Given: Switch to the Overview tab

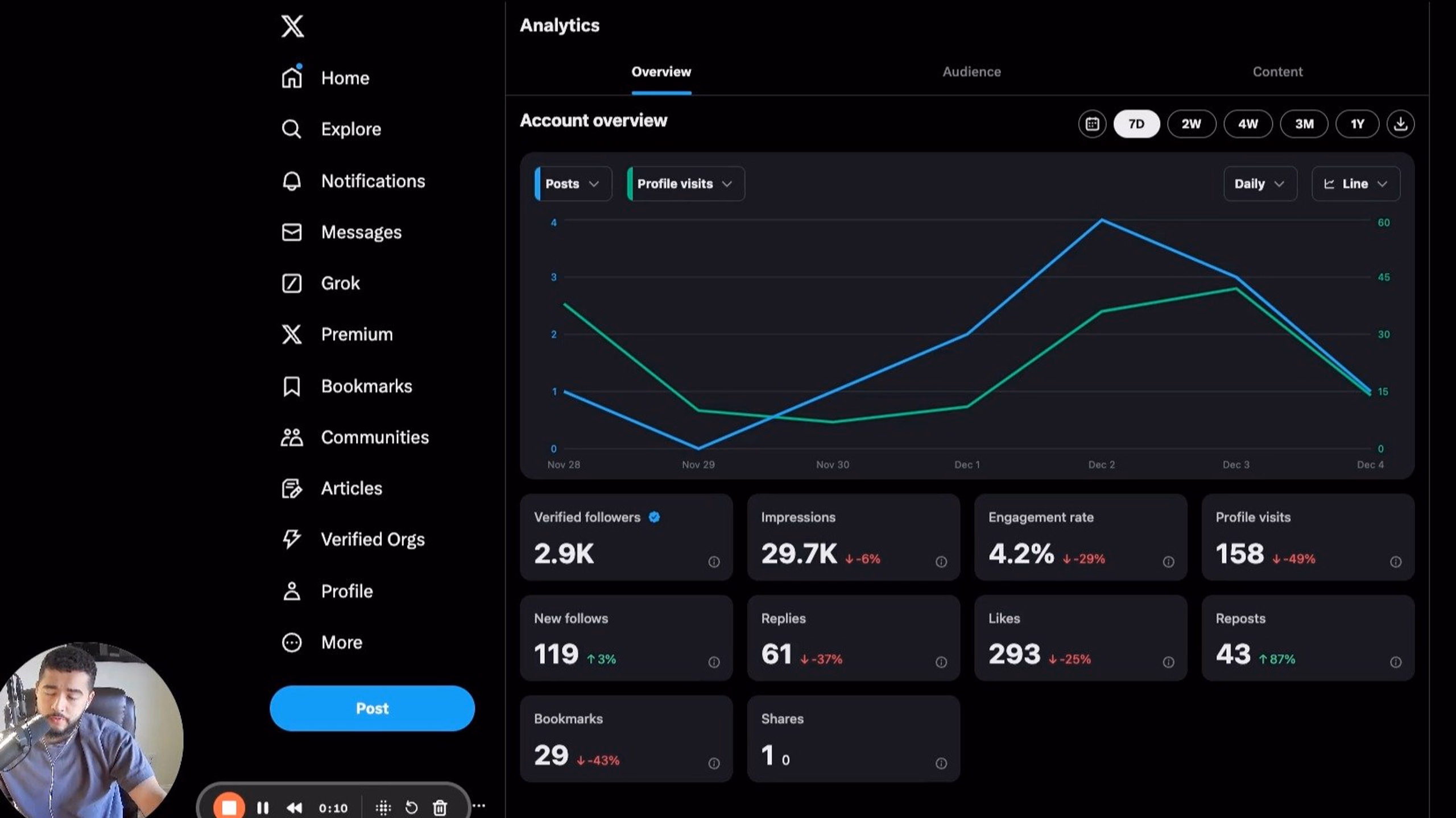Looking at the screenshot, I should tap(661, 72).
